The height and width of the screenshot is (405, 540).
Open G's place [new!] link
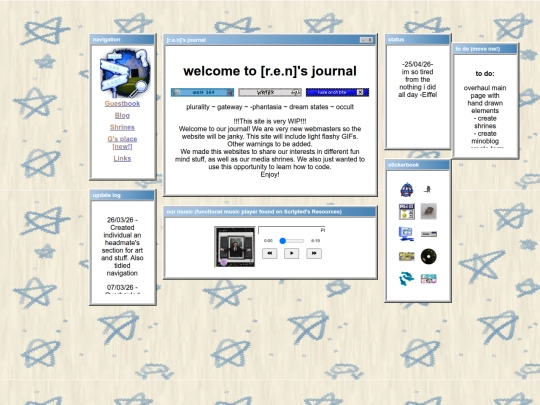coord(122,143)
